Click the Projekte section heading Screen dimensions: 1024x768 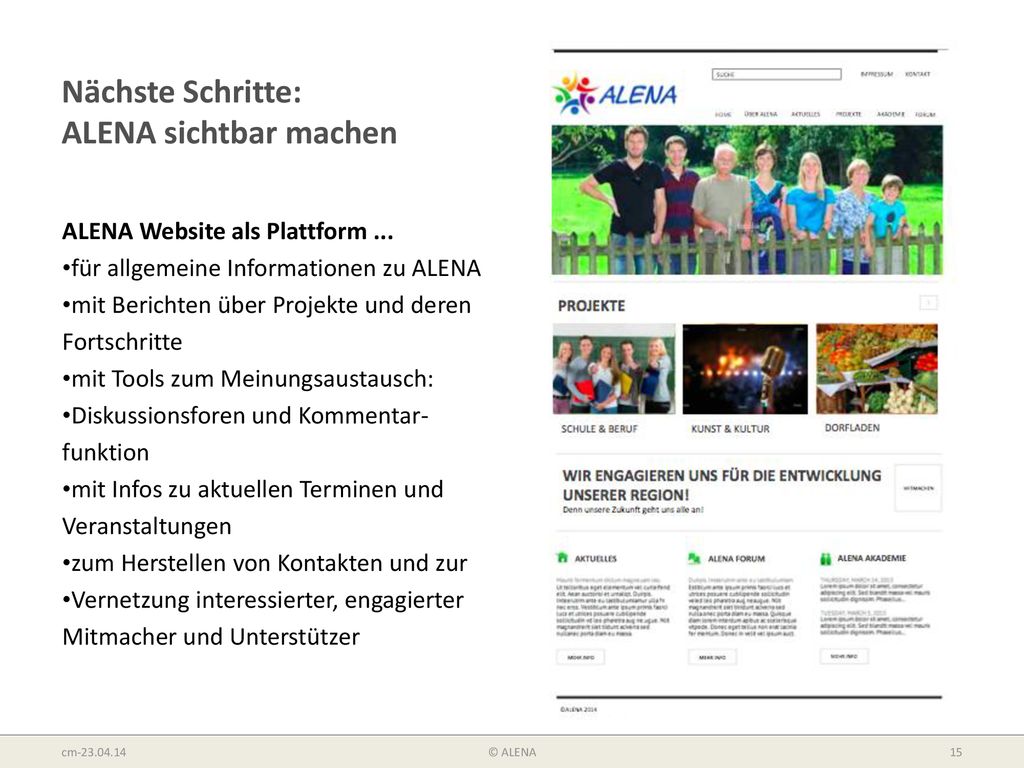pos(591,306)
